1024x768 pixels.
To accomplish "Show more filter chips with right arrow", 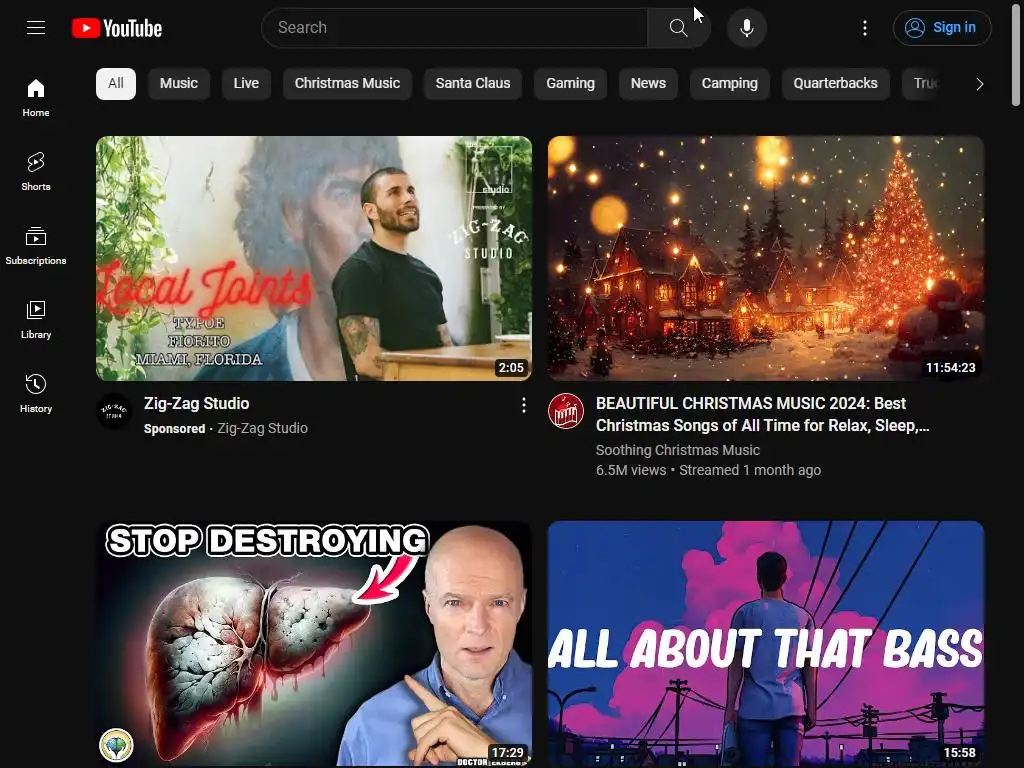I will tap(979, 84).
